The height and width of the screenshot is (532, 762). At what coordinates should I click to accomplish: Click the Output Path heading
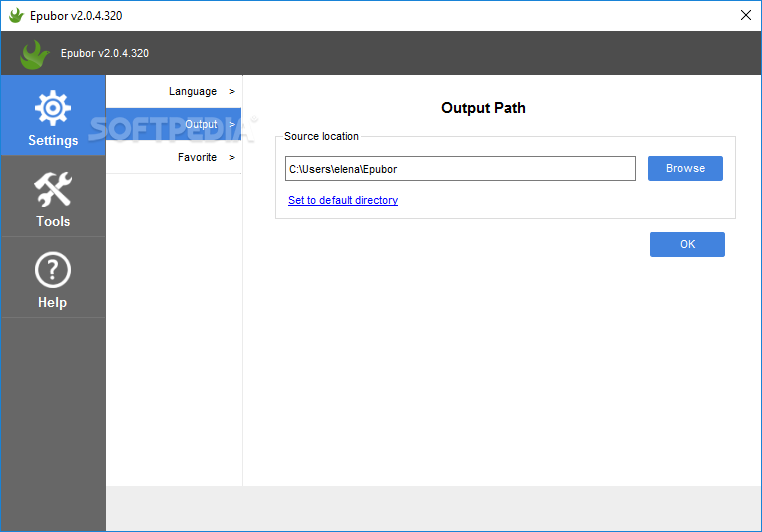(483, 107)
